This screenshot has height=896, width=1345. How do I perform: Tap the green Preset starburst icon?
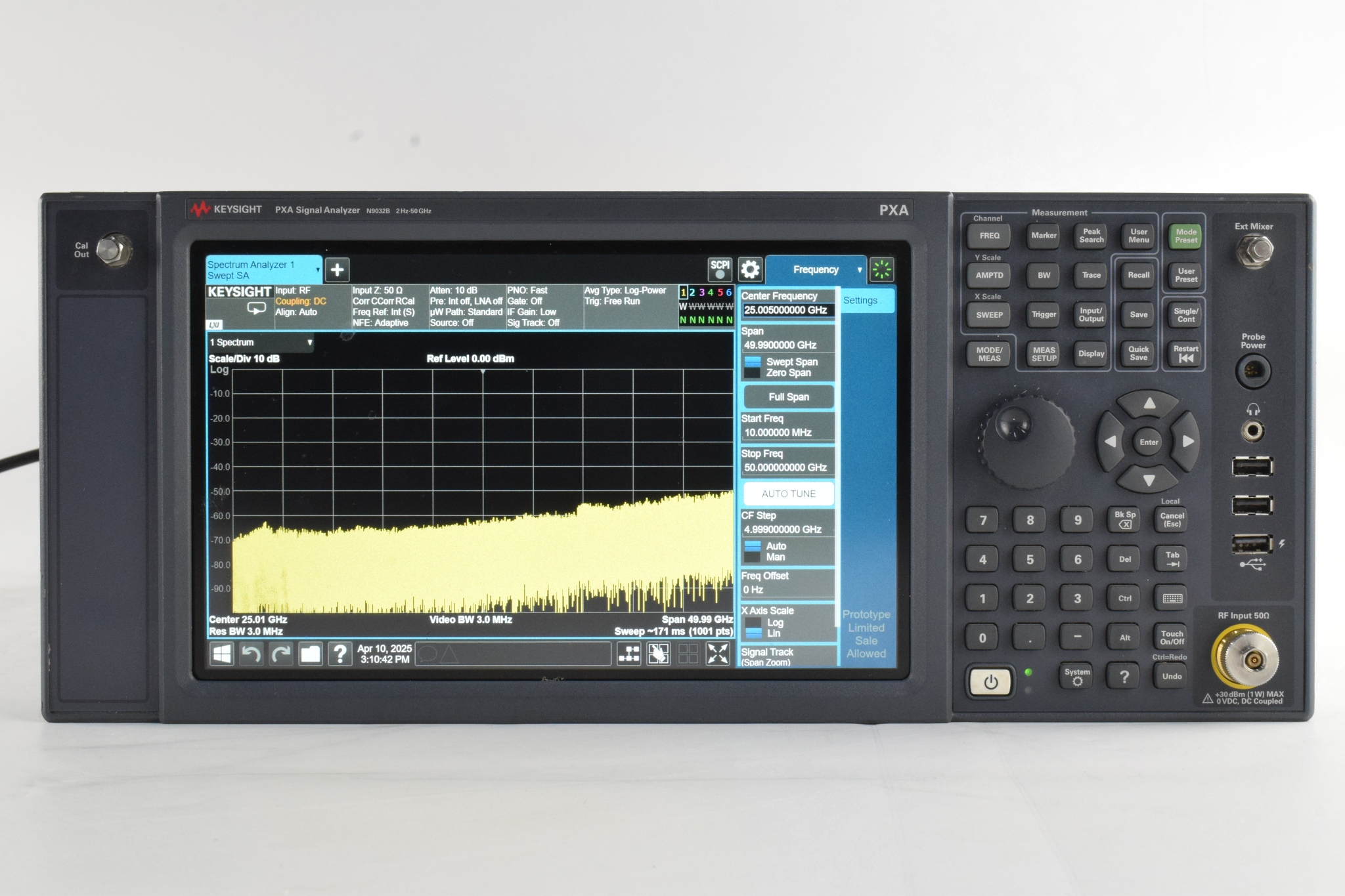[882, 269]
